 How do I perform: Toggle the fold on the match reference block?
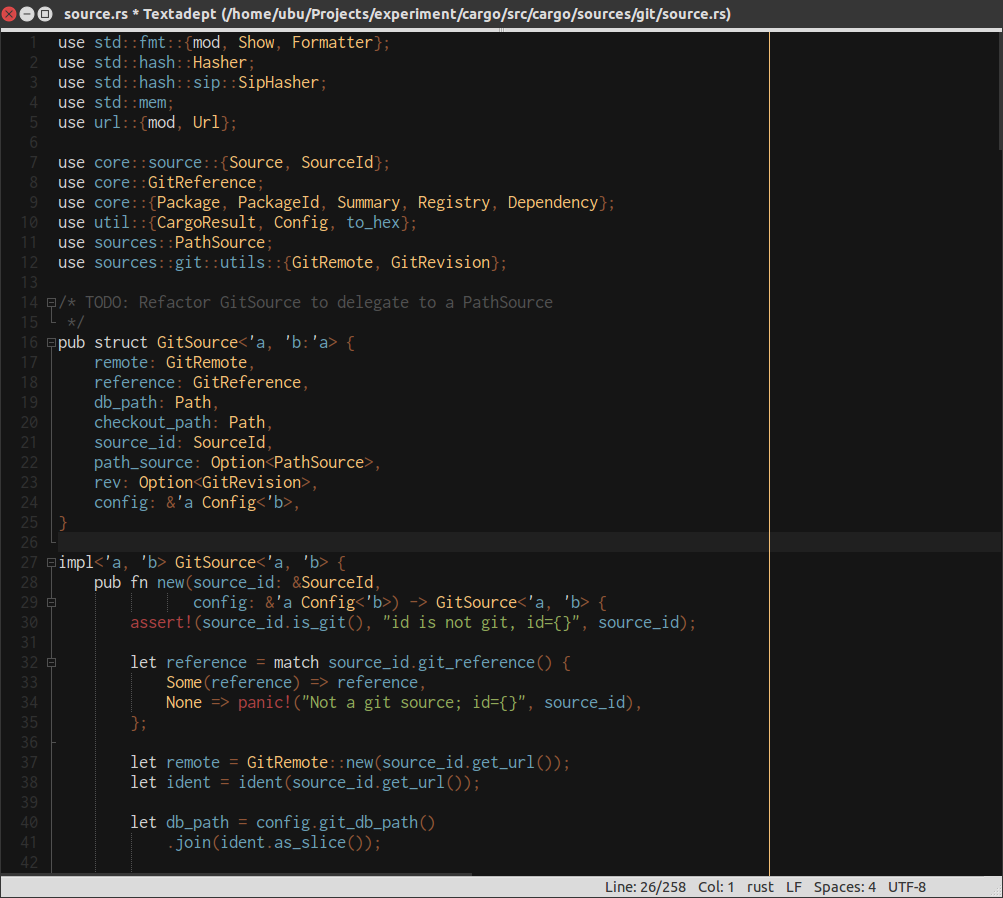pyautogui.click(x=50, y=662)
